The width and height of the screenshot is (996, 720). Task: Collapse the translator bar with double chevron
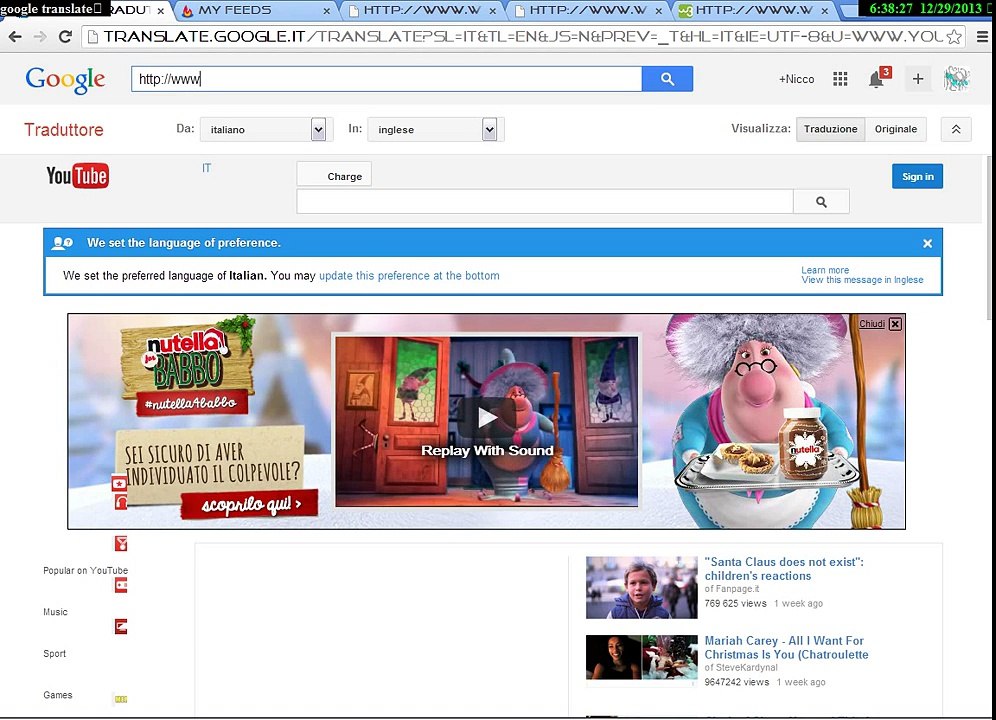point(956,130)
